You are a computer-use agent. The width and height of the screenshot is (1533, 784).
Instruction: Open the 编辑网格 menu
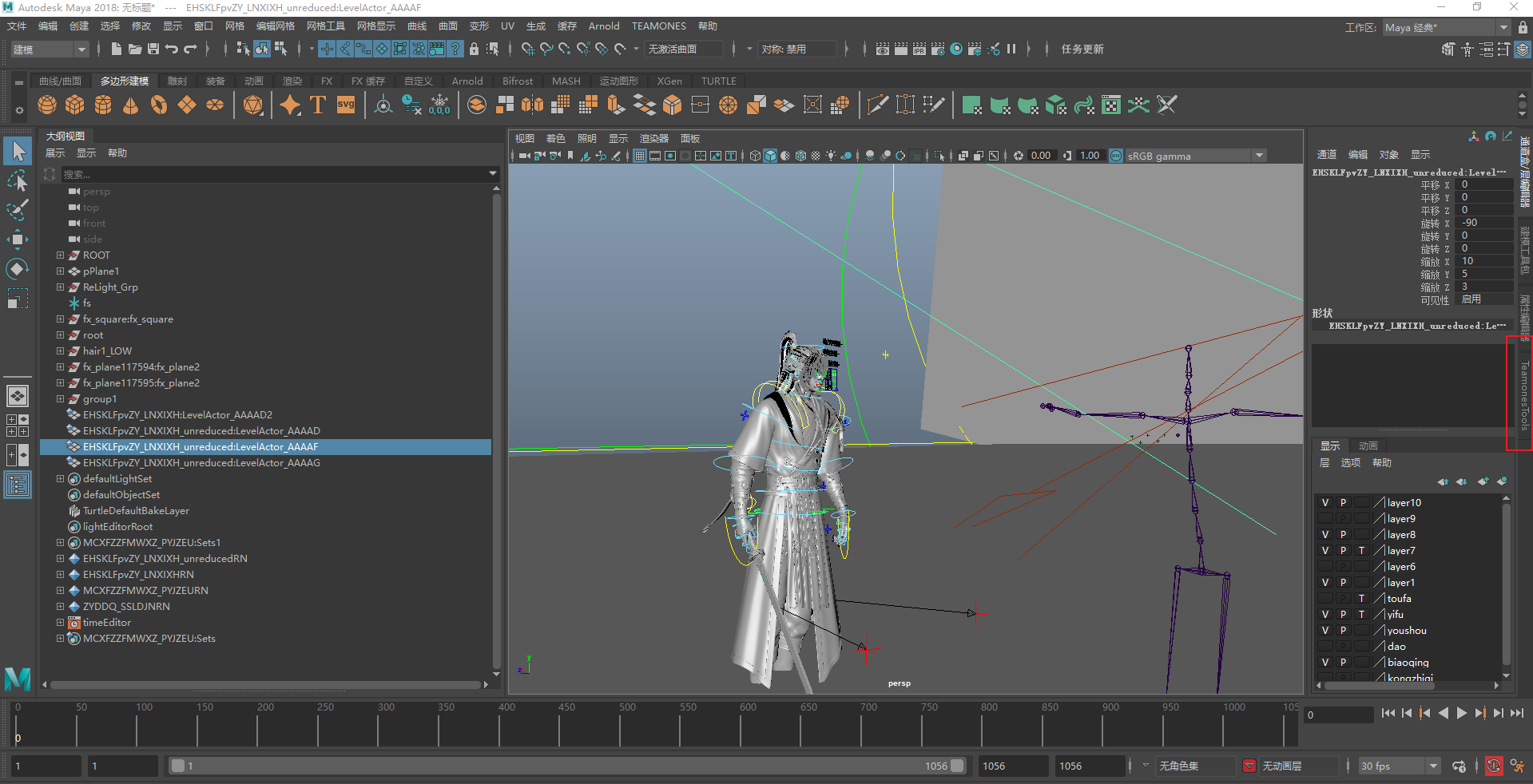(275, 26)
